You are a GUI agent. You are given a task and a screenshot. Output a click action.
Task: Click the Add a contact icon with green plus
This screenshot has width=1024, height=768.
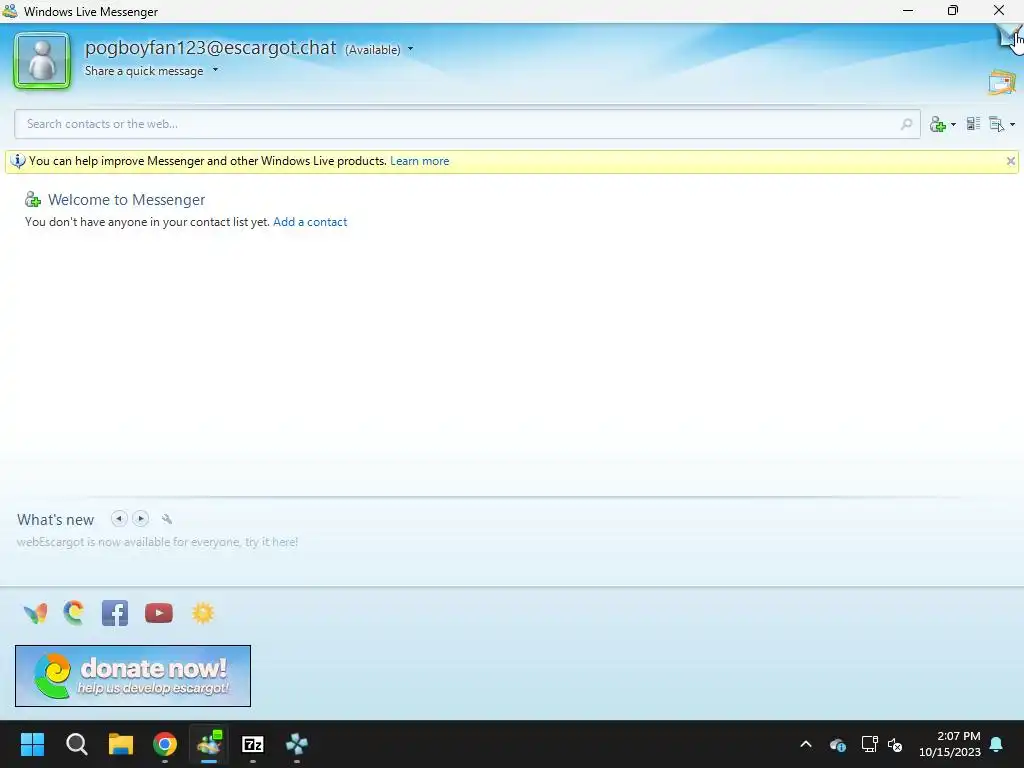click(x=938, y=124)
